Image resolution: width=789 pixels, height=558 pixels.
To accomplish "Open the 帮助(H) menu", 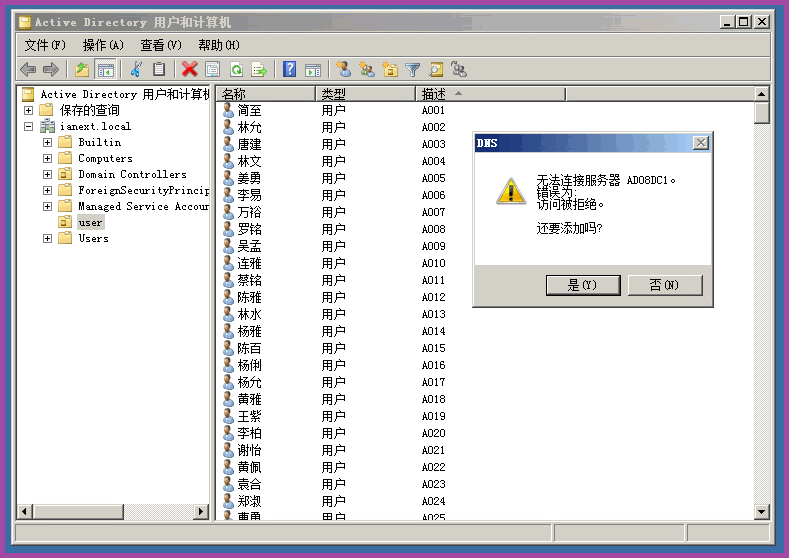I will tap(218, 45).
